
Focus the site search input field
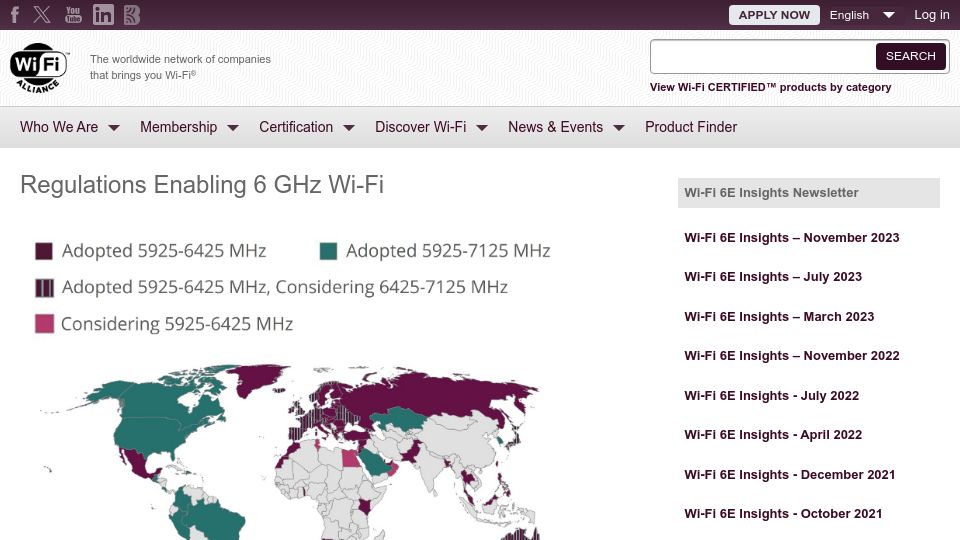(763, 56)
